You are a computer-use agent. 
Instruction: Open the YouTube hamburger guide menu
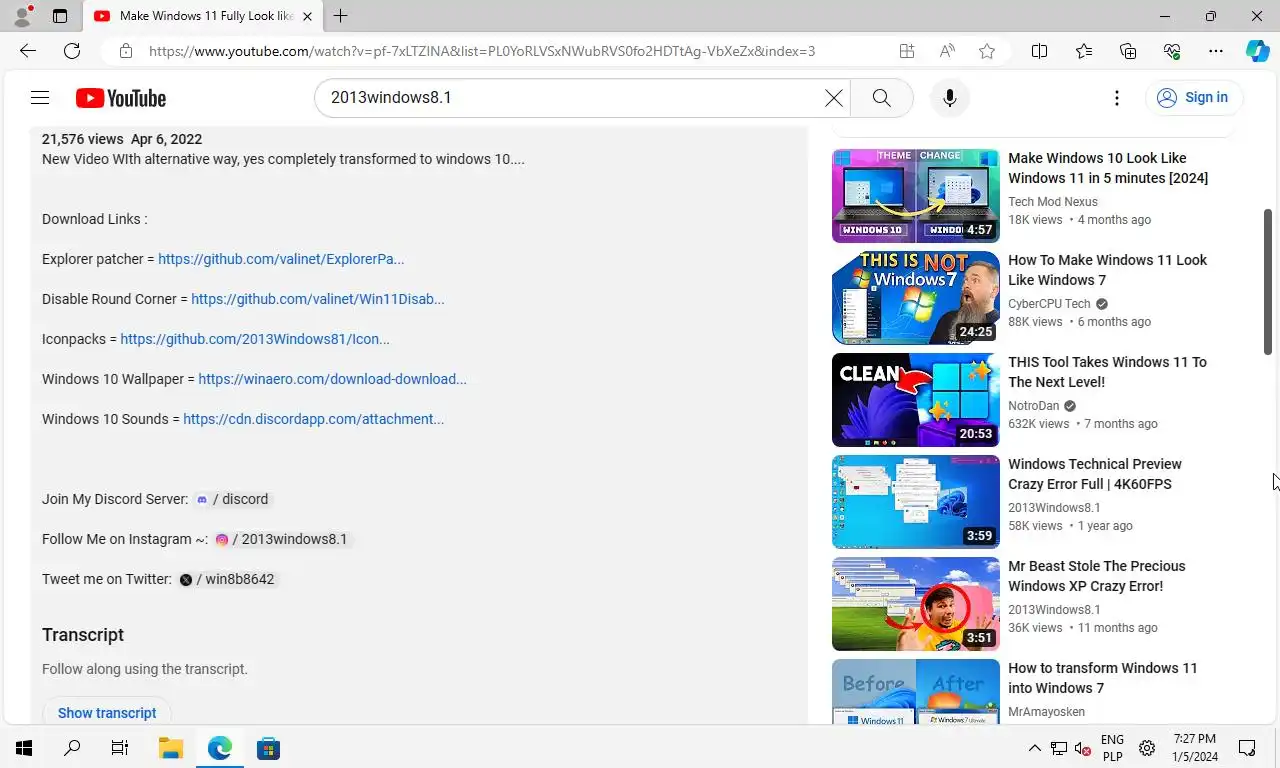coord(40,98)
